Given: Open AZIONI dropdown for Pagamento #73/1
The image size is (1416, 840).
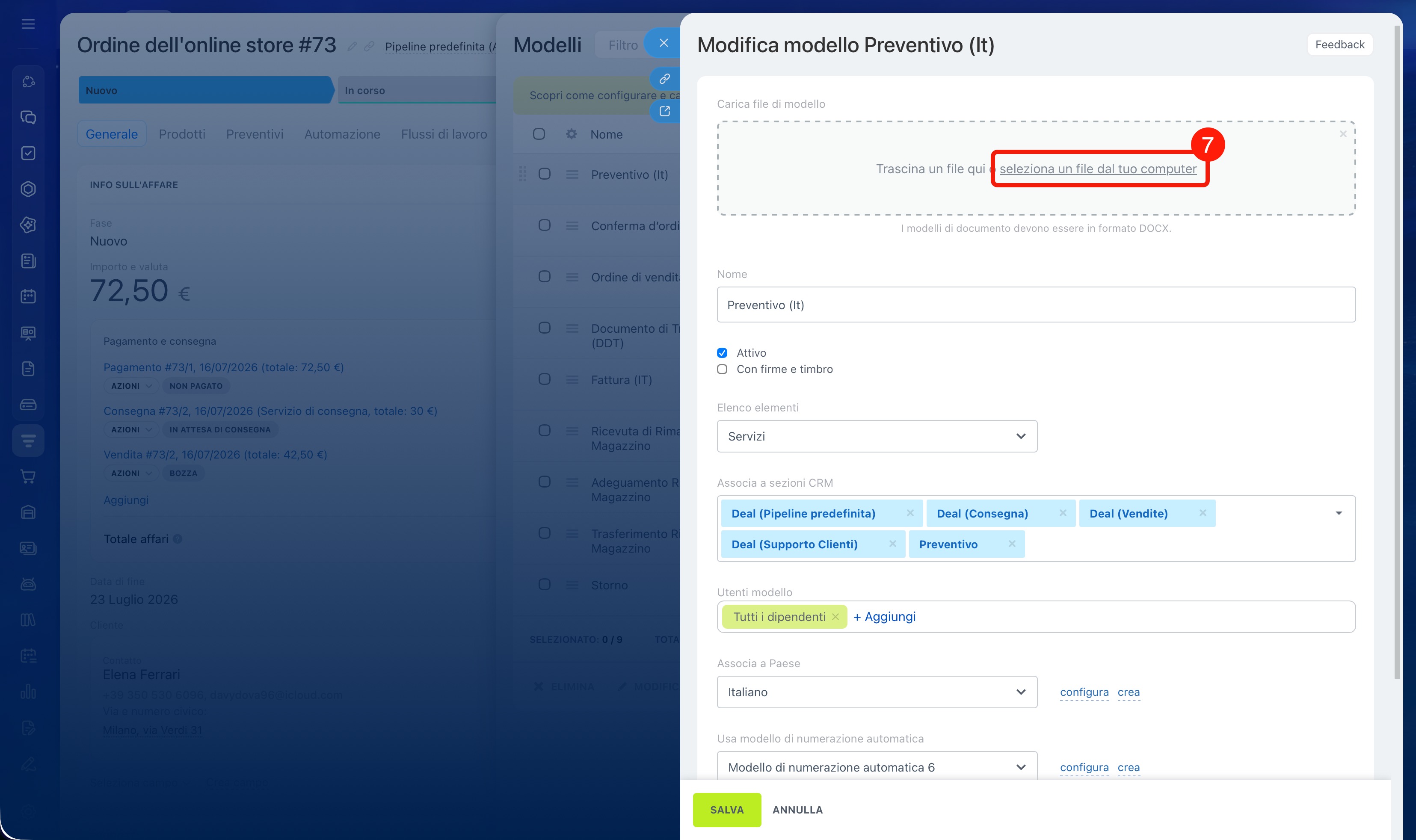Looking at the screenshot, I should point(131,386).
